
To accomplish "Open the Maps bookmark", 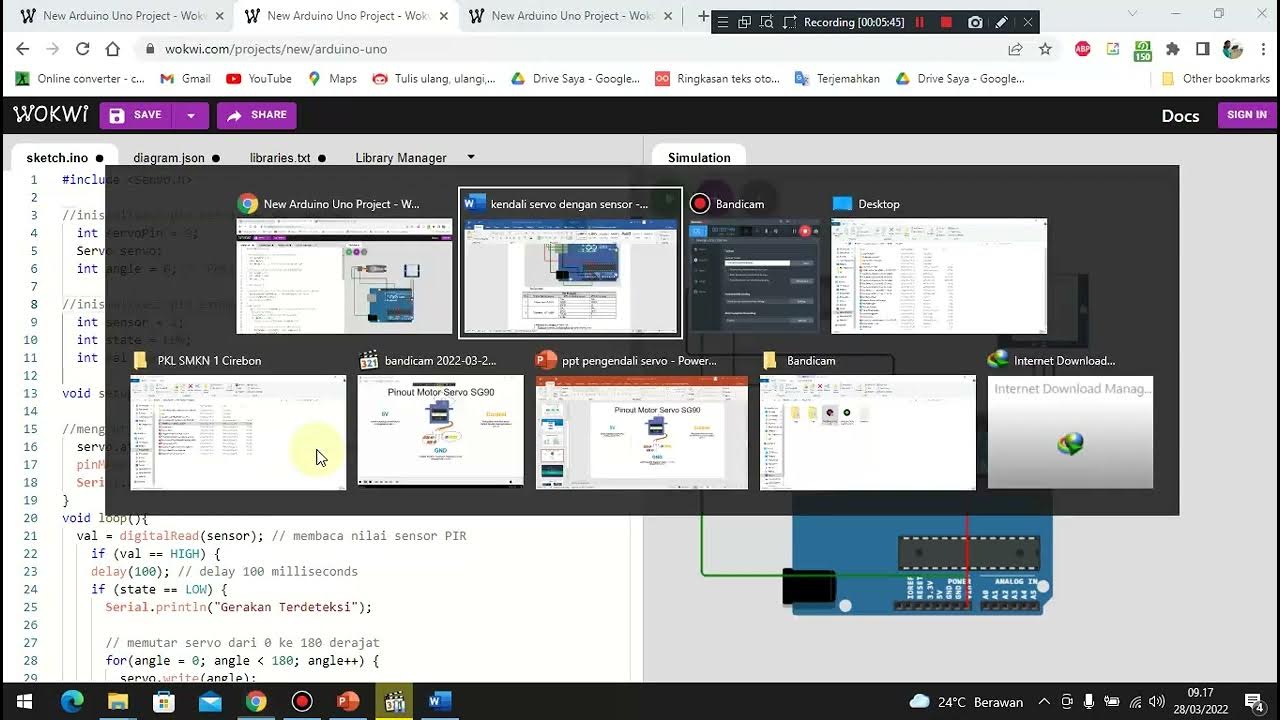I will pyautogui.click(x=332, y=79).
